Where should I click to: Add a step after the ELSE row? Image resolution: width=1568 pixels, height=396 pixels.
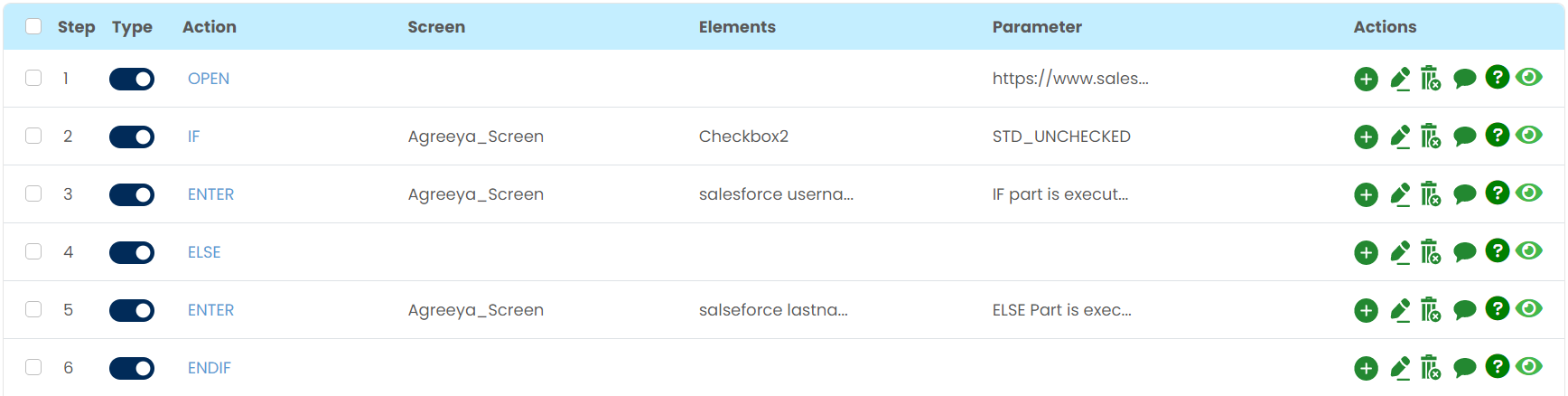coord(1366,253)
